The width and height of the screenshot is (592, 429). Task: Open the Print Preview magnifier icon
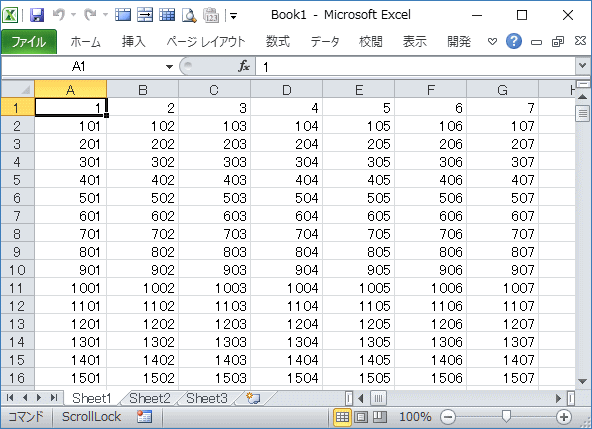pyautogui.click(x=189, y=15)
